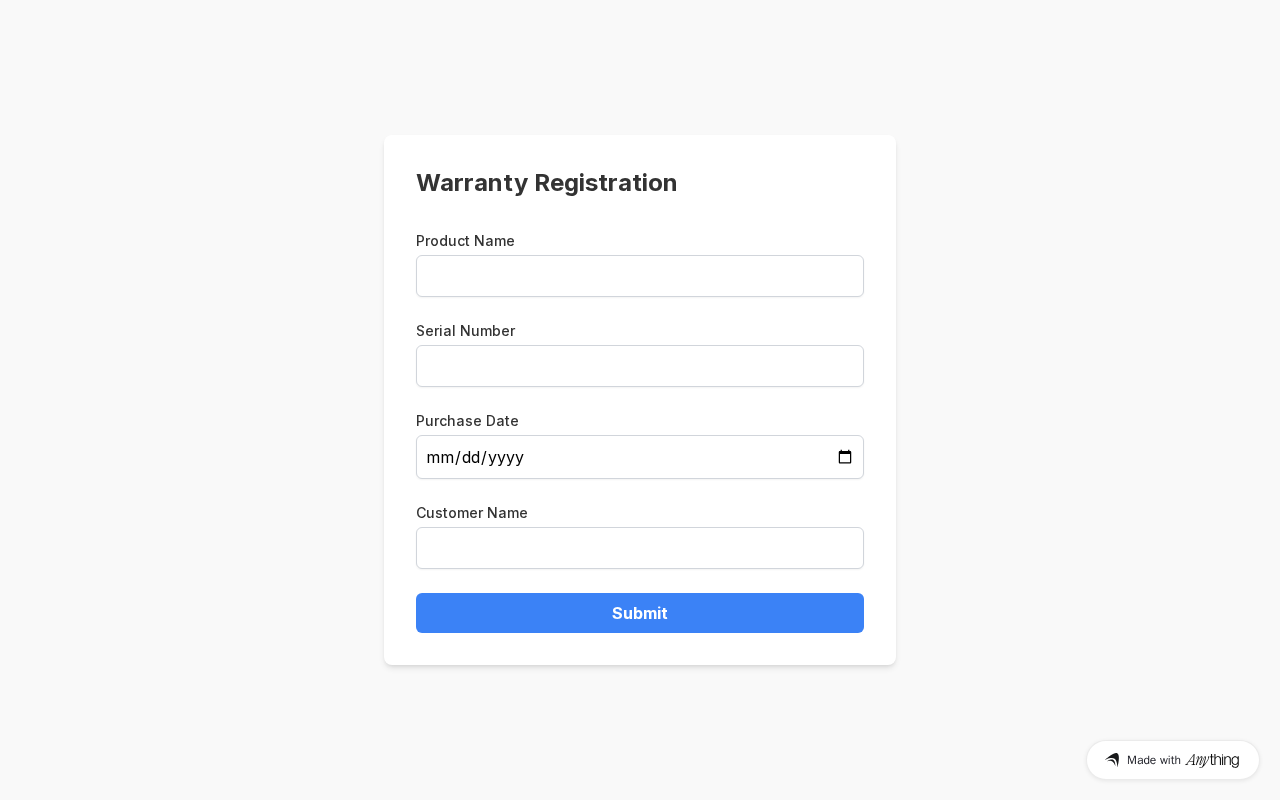The image size is (1280, 800).
Task: Select the Customer Name input field
Action: pyautogui.click(x=640, y=548)
